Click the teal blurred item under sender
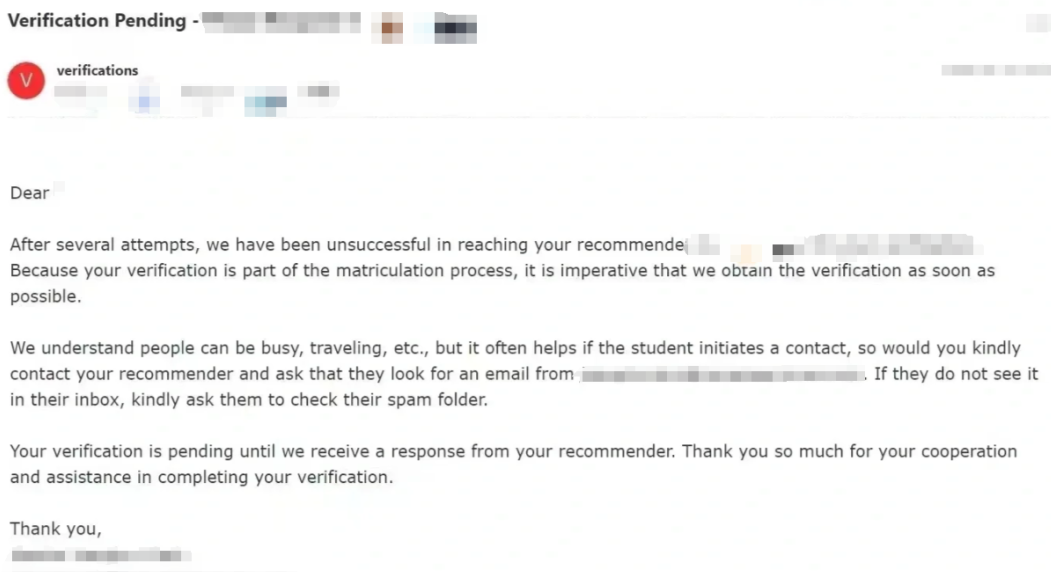The image size is (1051, 572). coord(265,103)
